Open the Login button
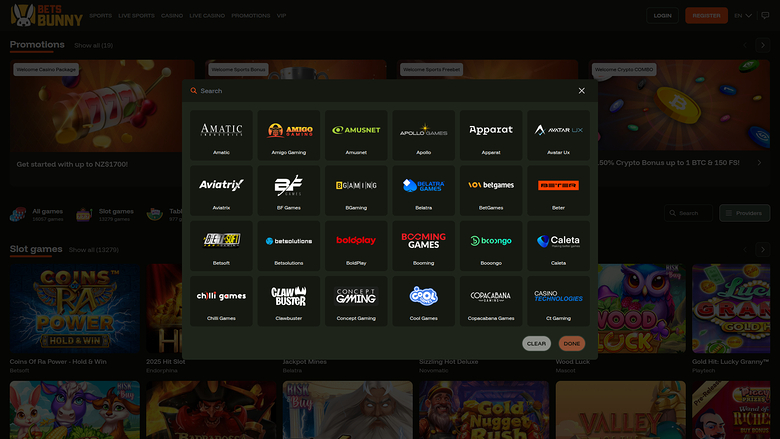The image size is (780, 439). click(662, 15)
